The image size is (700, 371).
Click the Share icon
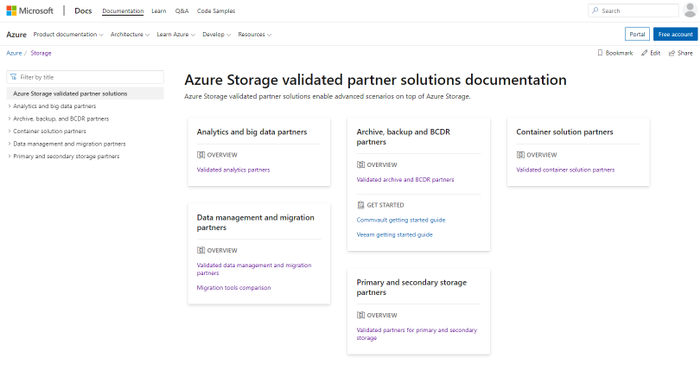[x=671, y=53]
